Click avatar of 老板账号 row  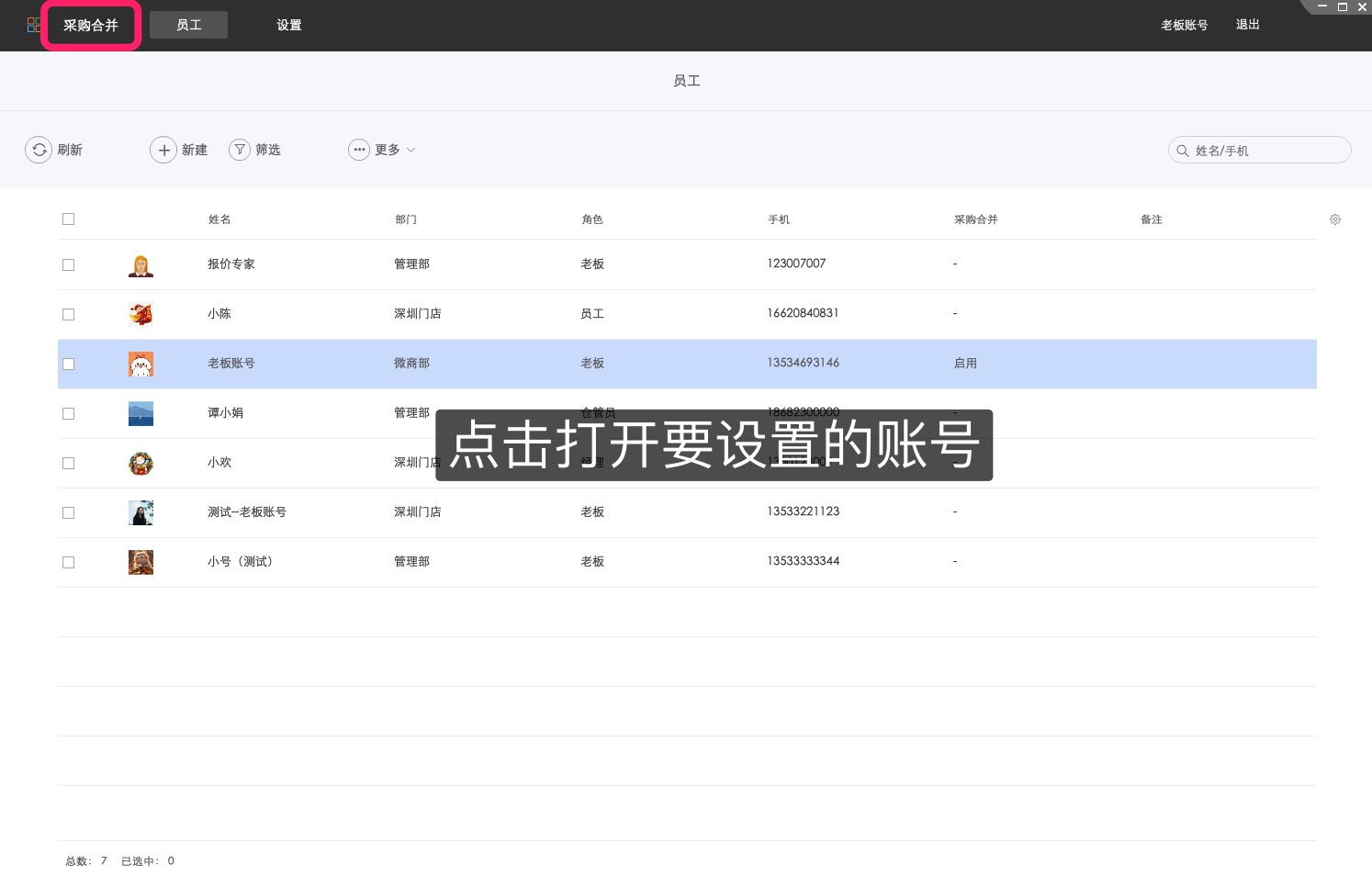pyautogui.click(x=141, y=365)
